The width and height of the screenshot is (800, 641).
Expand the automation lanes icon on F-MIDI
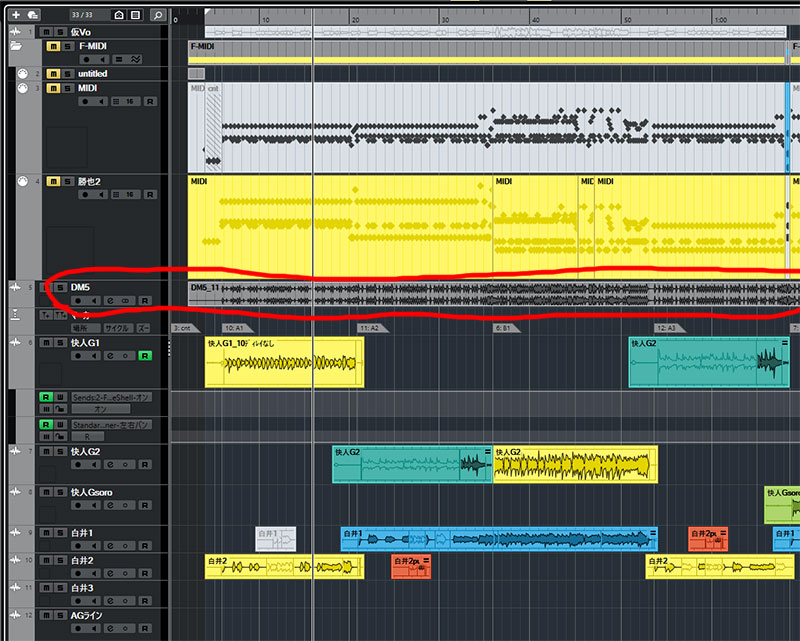point(135,59)
